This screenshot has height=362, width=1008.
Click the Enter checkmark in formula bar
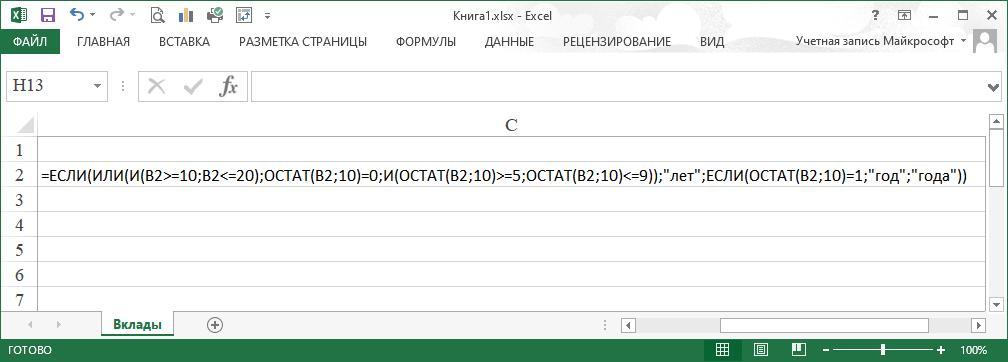pyautogui.click(x=192, y=86)
